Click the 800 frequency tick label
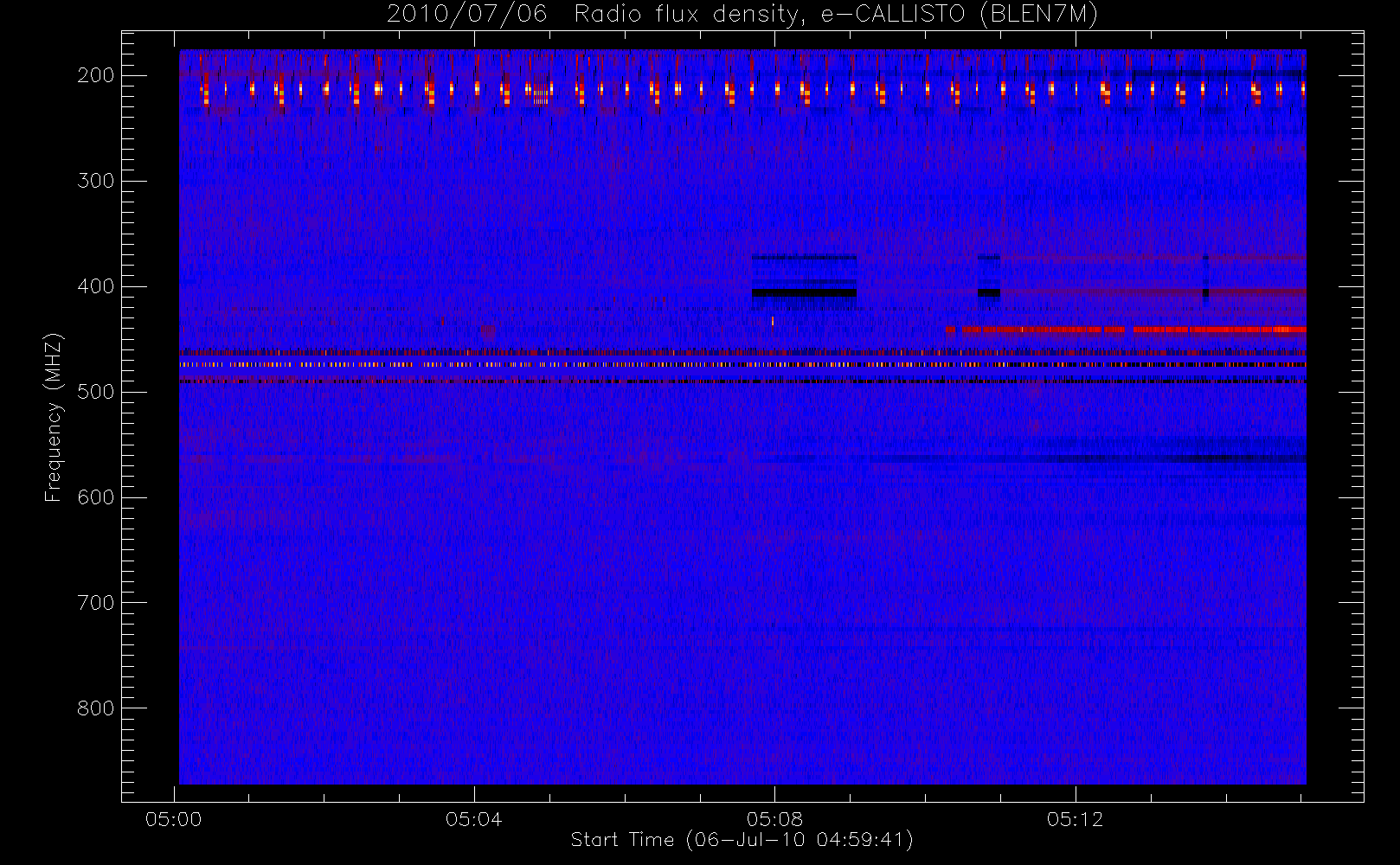The width and height of the screenshot is (1400, 865). 96,708
